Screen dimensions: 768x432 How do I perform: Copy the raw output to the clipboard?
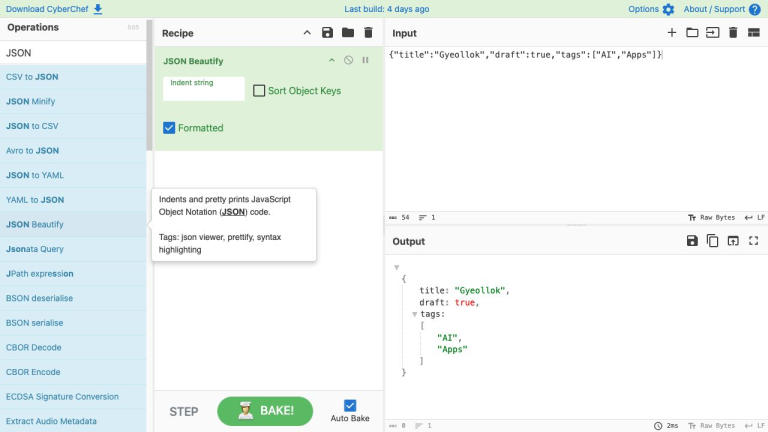point(712,240)
